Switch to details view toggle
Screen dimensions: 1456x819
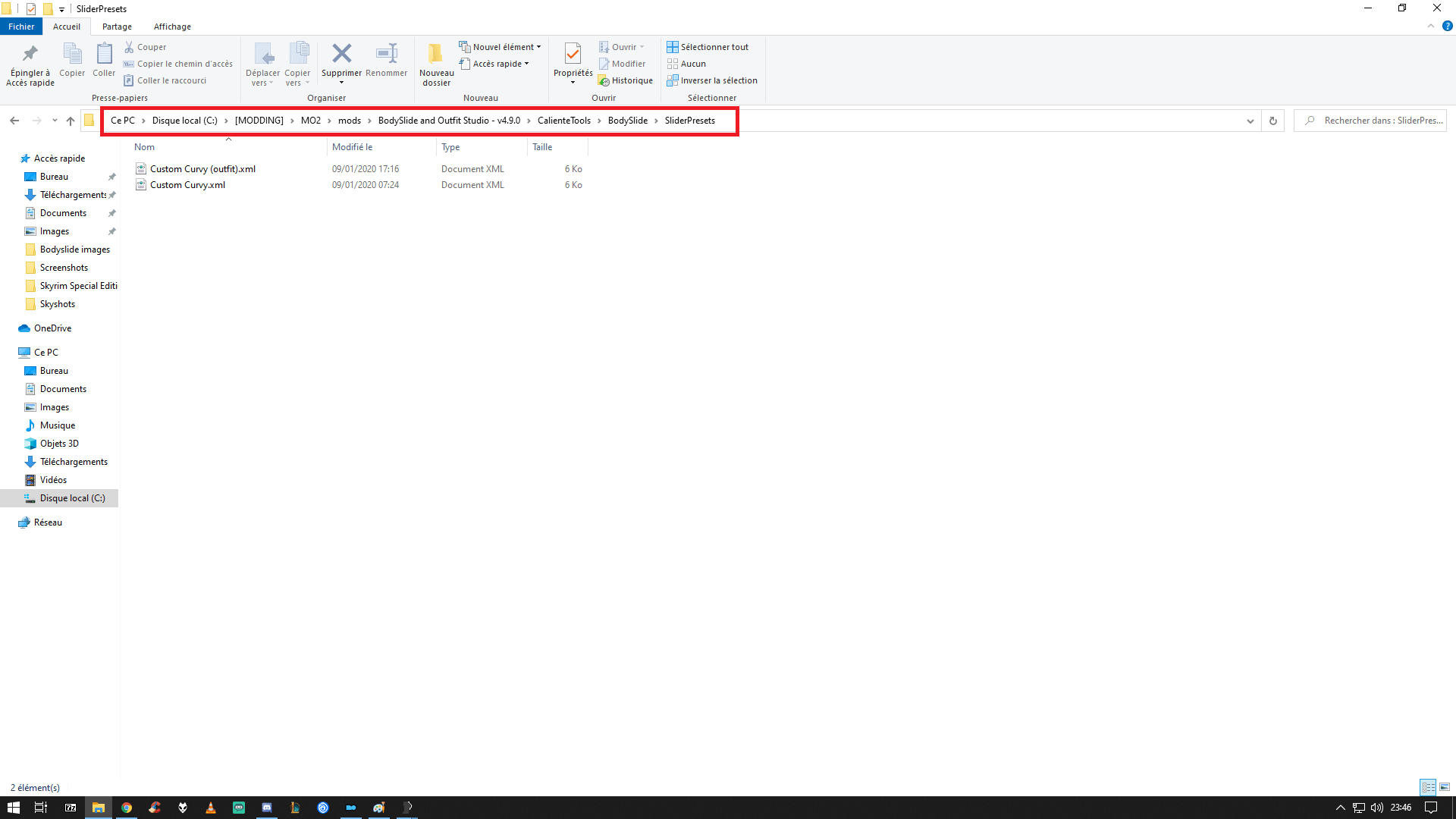[1428, 787]
